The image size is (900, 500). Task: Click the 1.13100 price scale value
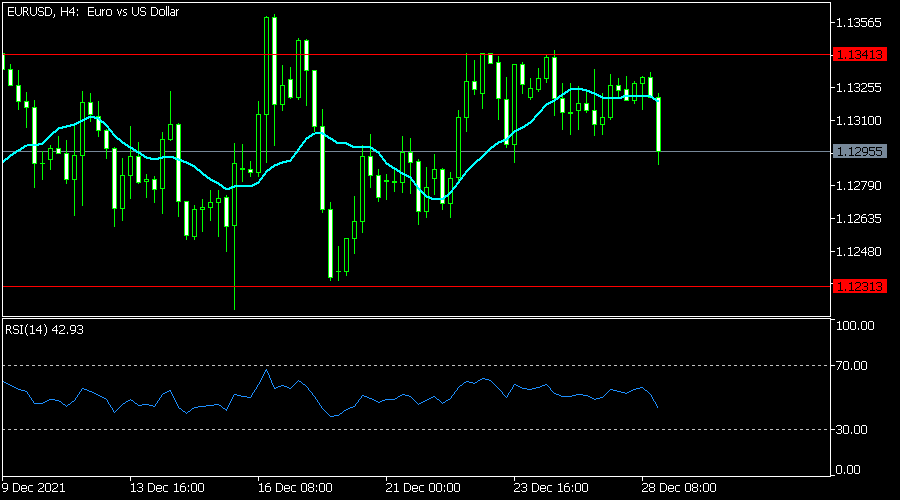pos(859,121)
